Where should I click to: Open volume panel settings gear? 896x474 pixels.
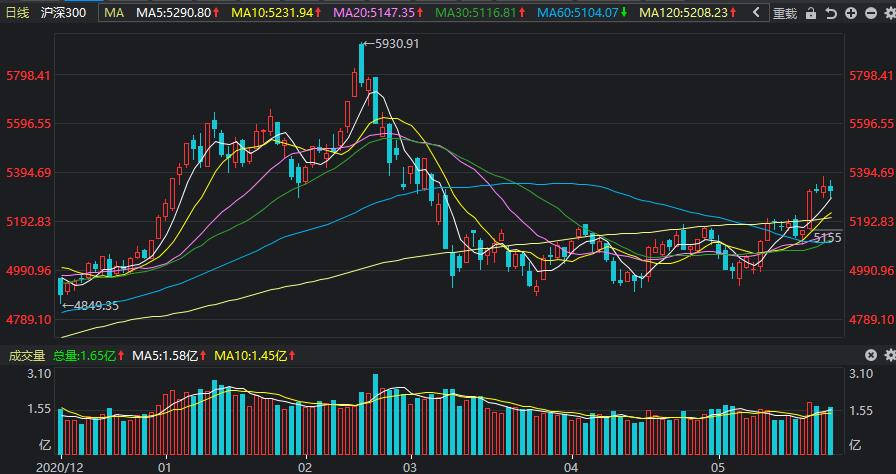pos(890,355)
